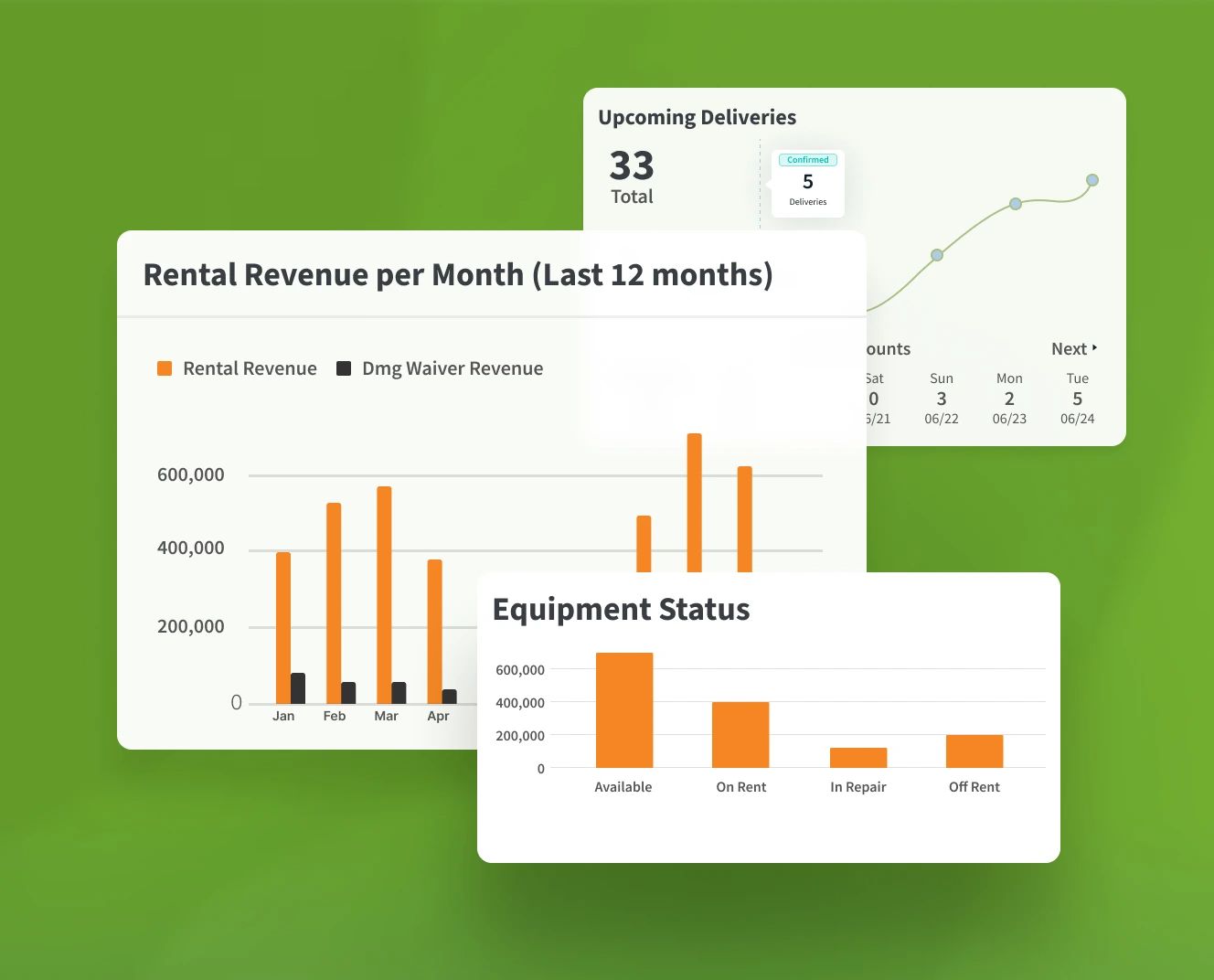The image size is (1214, 980).
Task: Toggle the Dmg Waiver Revenue legend label
Action: point(453,368)
